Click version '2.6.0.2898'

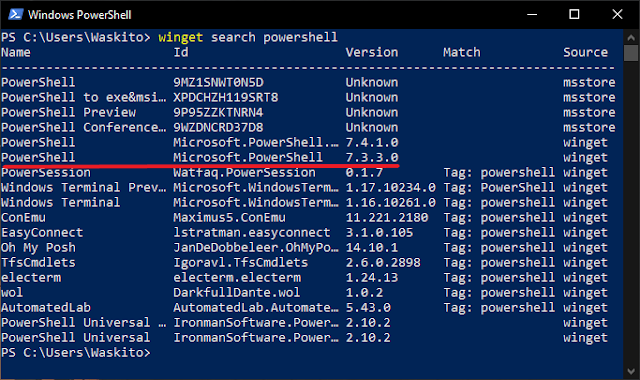pos(383,262)
